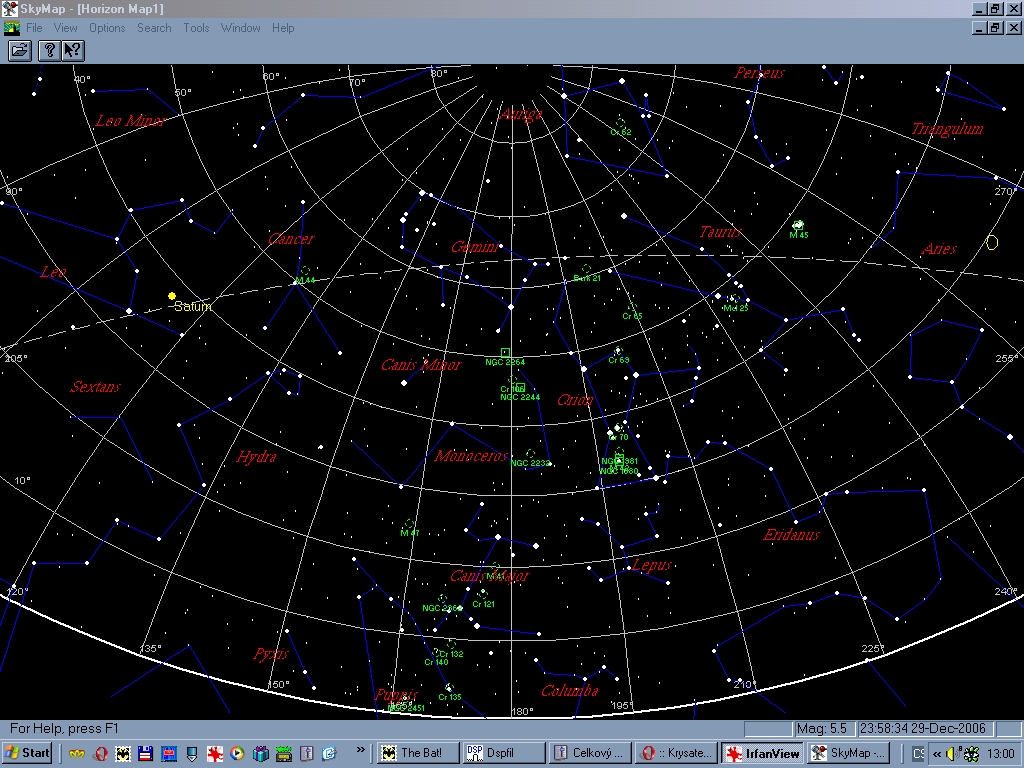Select the yellow Saturn planet marker
1024x768 pixels.
coord(172,296)
